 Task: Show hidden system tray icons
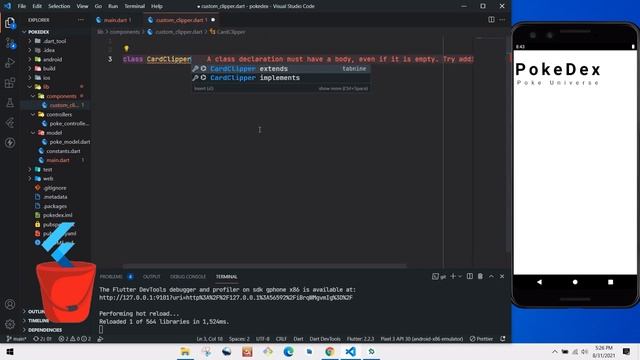click(554, 351)
